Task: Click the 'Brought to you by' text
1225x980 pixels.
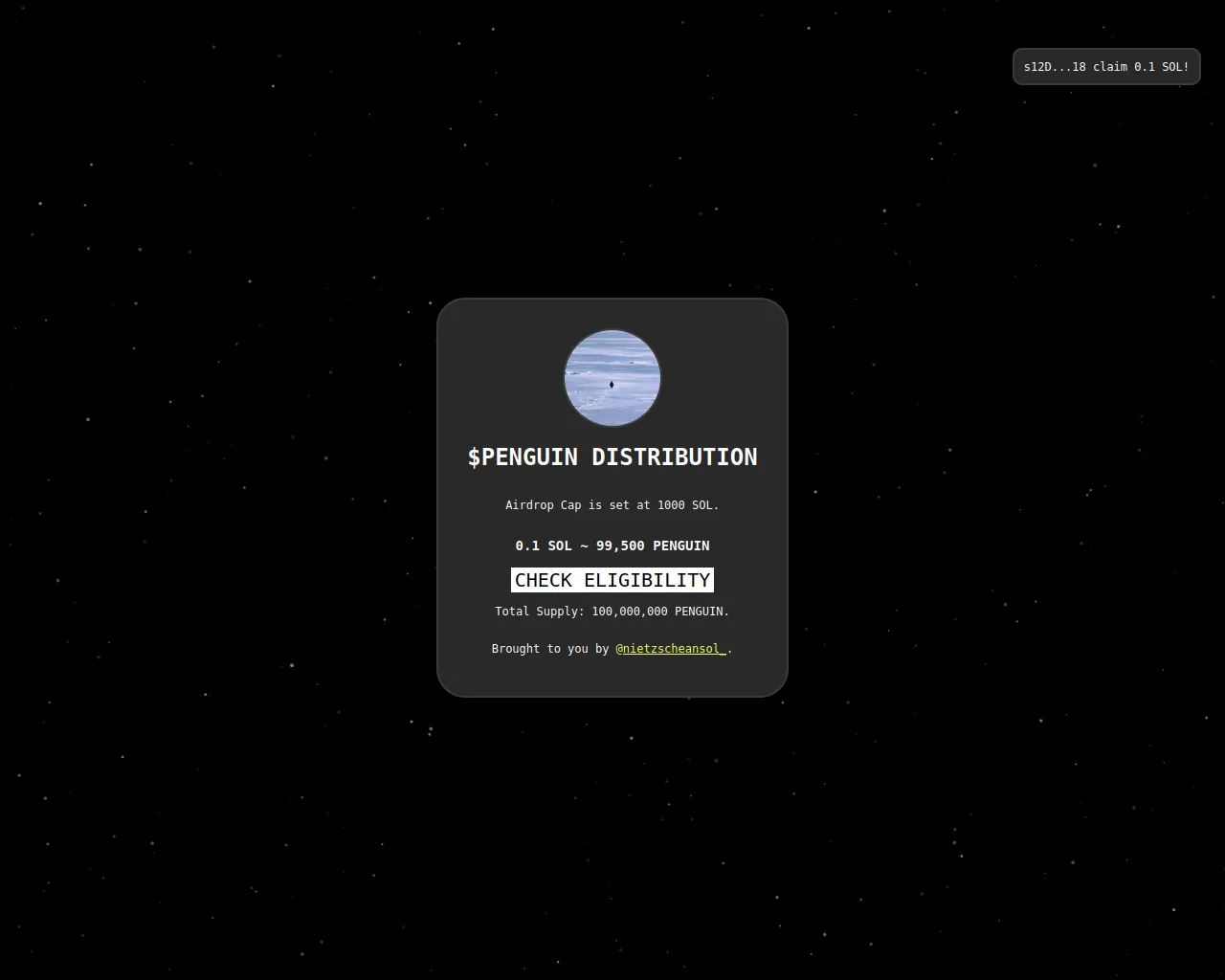Action: pos(550,649)
